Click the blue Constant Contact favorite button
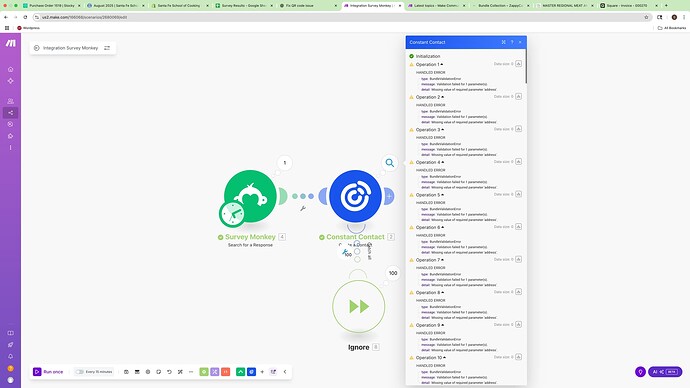690x388 pixels. pos(251,372)
